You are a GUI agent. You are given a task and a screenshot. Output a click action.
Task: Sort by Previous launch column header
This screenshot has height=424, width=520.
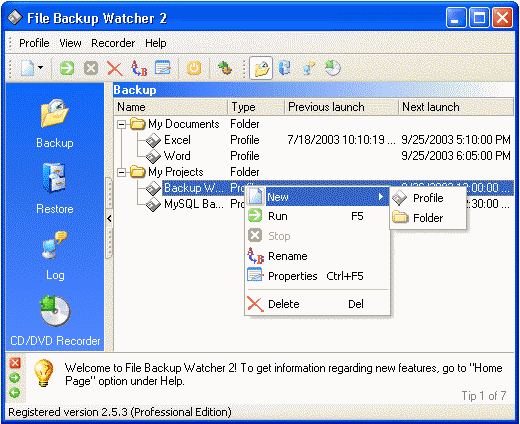(x=342, y=107)
